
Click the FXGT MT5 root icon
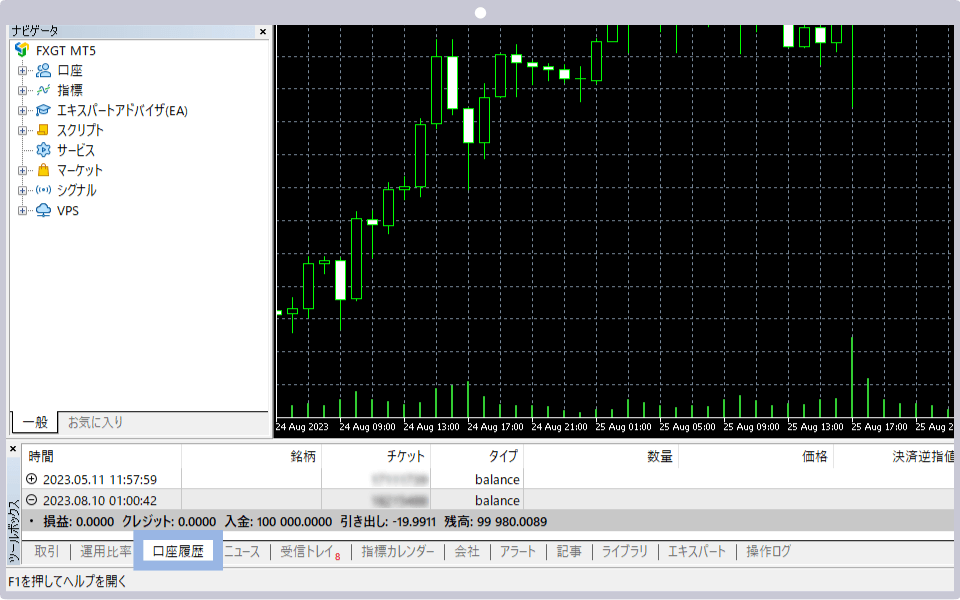[x=23, y=50]
